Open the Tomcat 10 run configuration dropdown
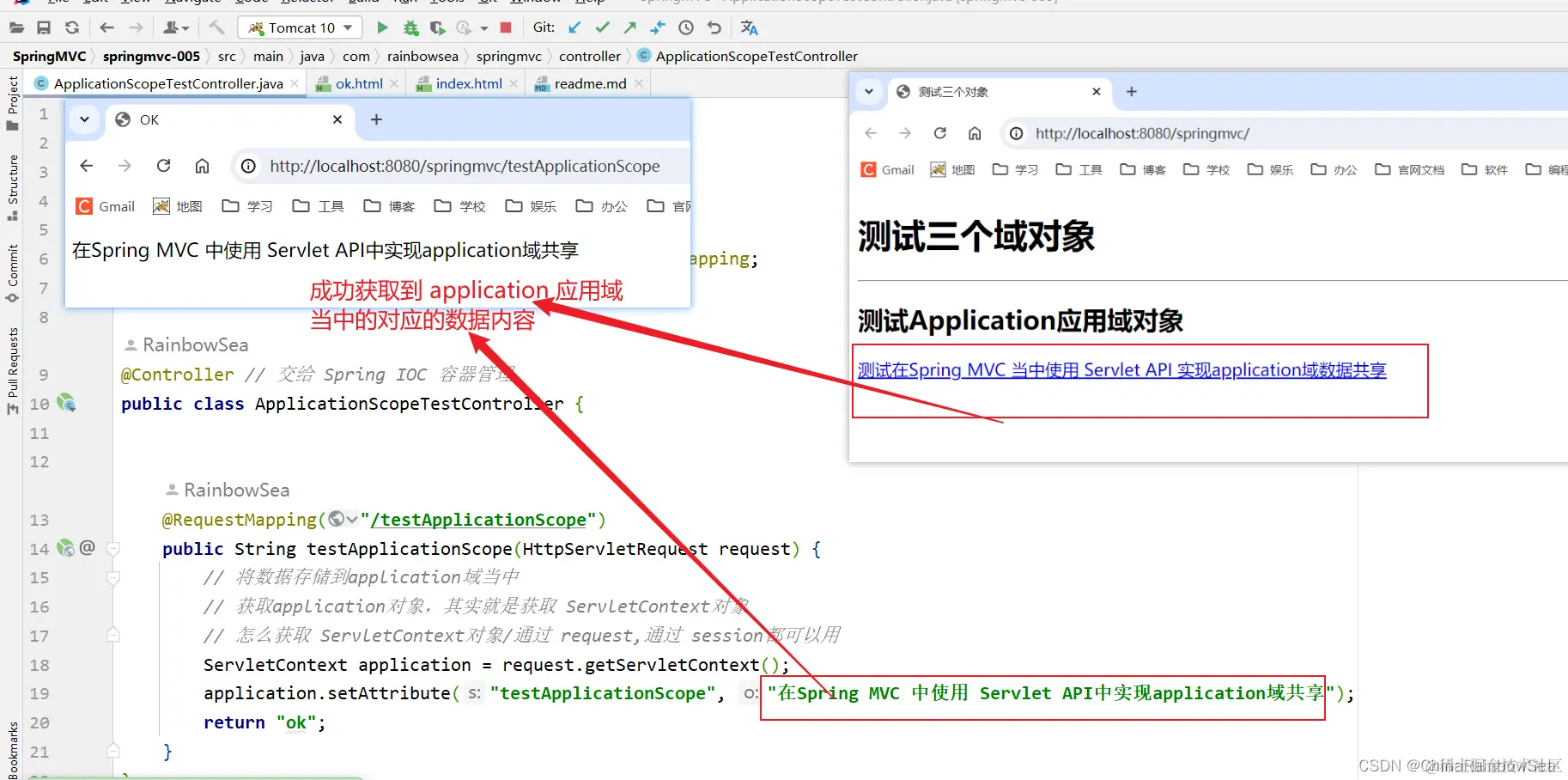The image size is (1568, 780). pos(300,27)
